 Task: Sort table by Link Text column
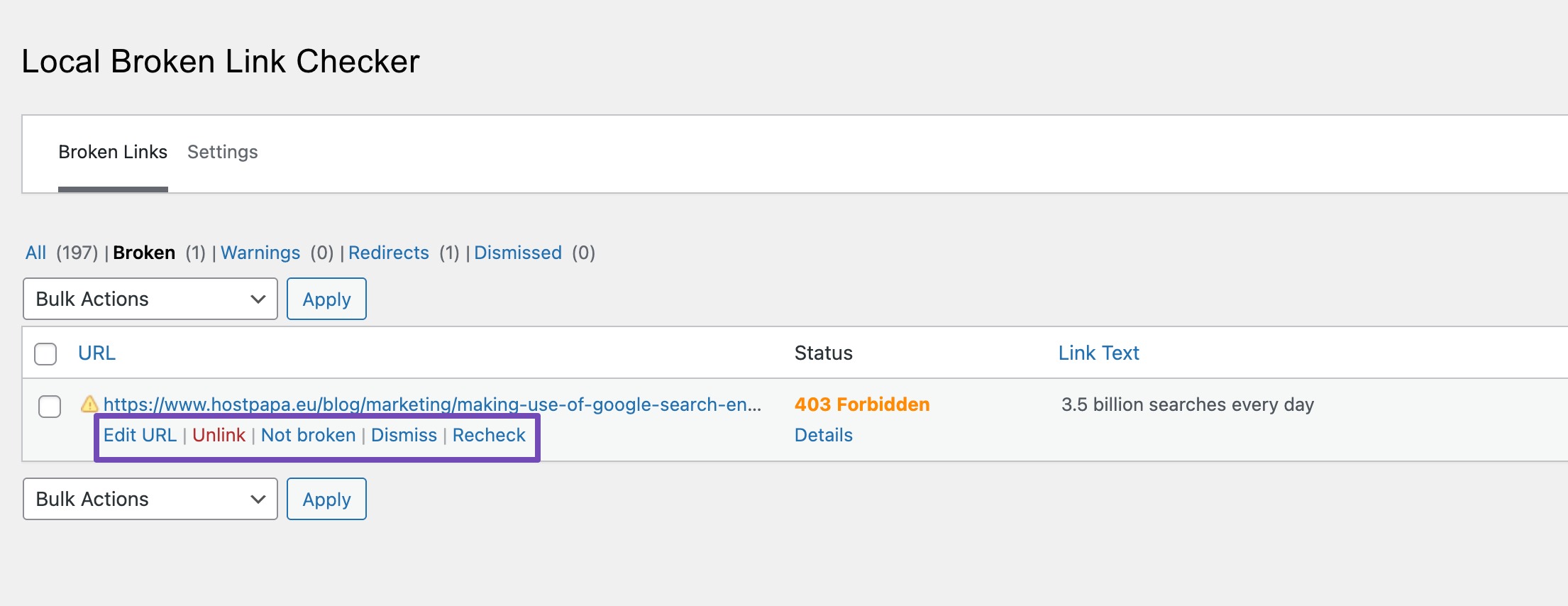pos(1098,353)
